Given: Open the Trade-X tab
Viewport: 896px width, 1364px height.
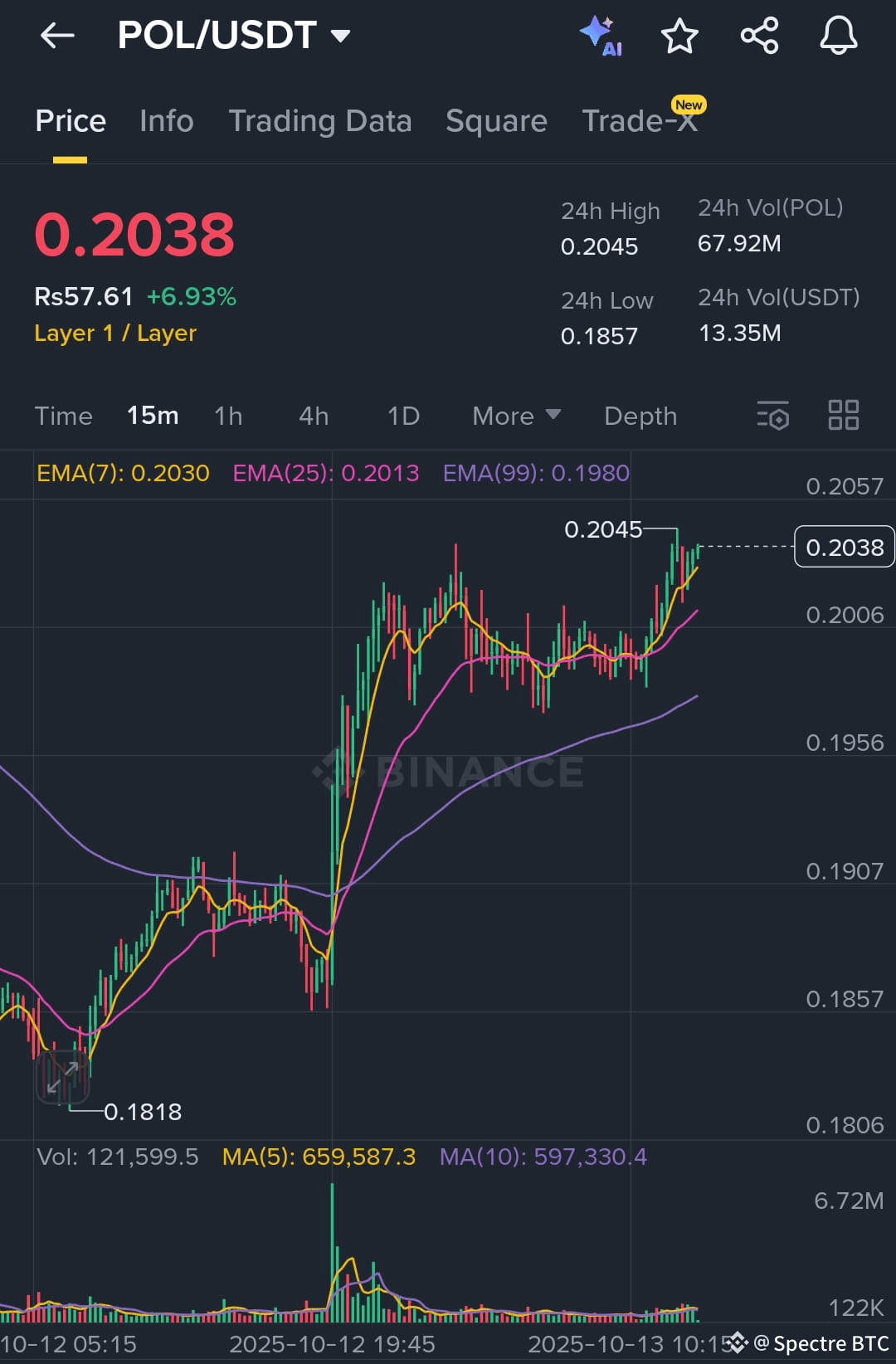Looking at the screenshot, I should tap(640, 121).
